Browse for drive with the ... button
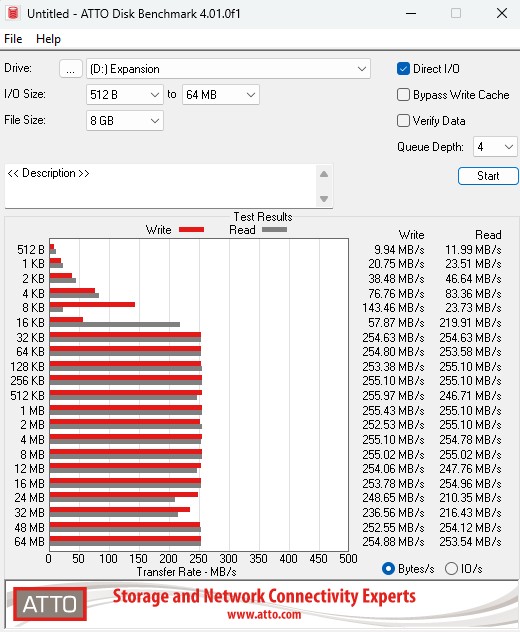 click(x=71, y=69)
